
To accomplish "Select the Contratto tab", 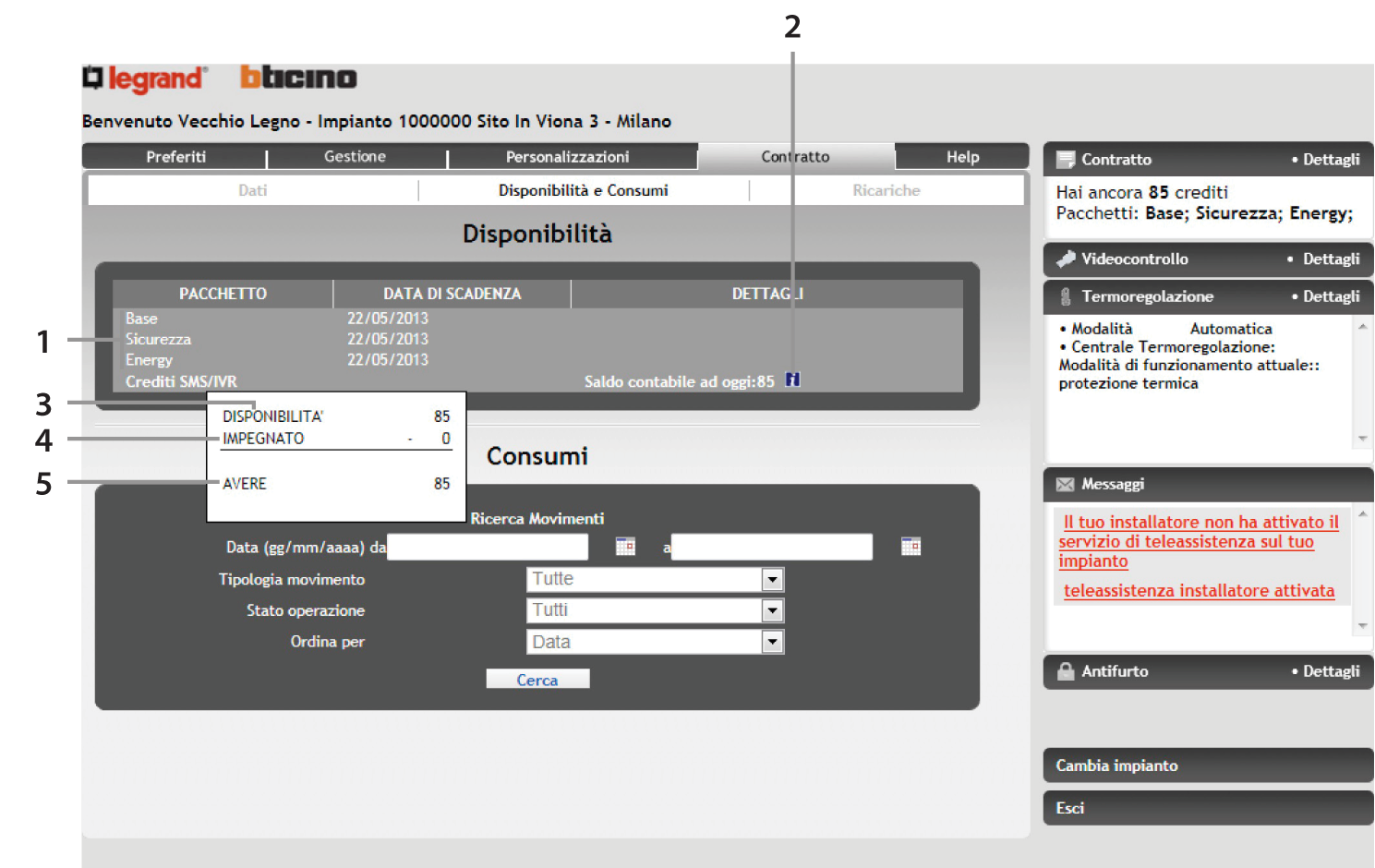I will (x=795, y=157).
